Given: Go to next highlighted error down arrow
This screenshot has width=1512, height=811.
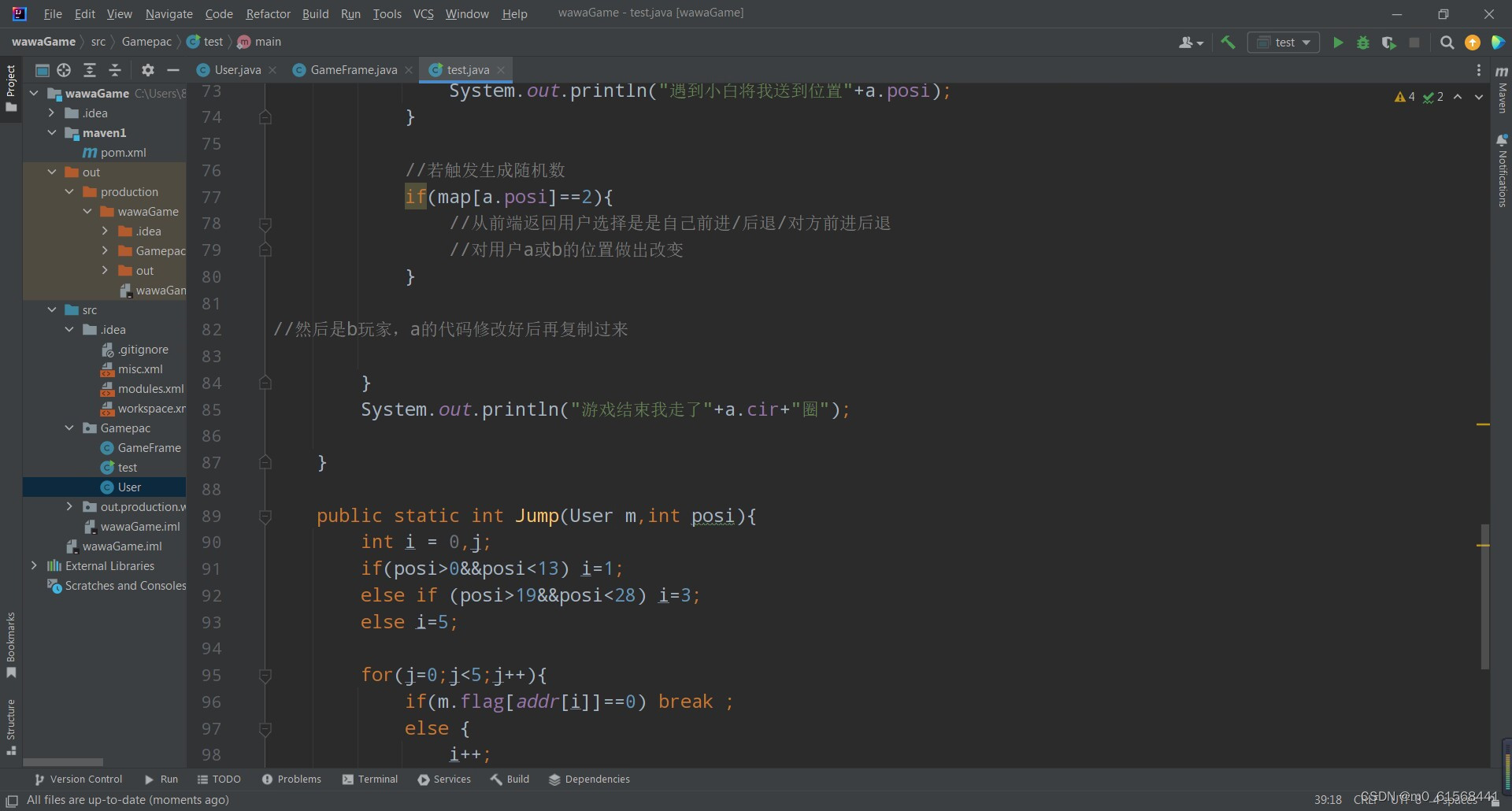Looking at the screenshot, I should 1479,97.
